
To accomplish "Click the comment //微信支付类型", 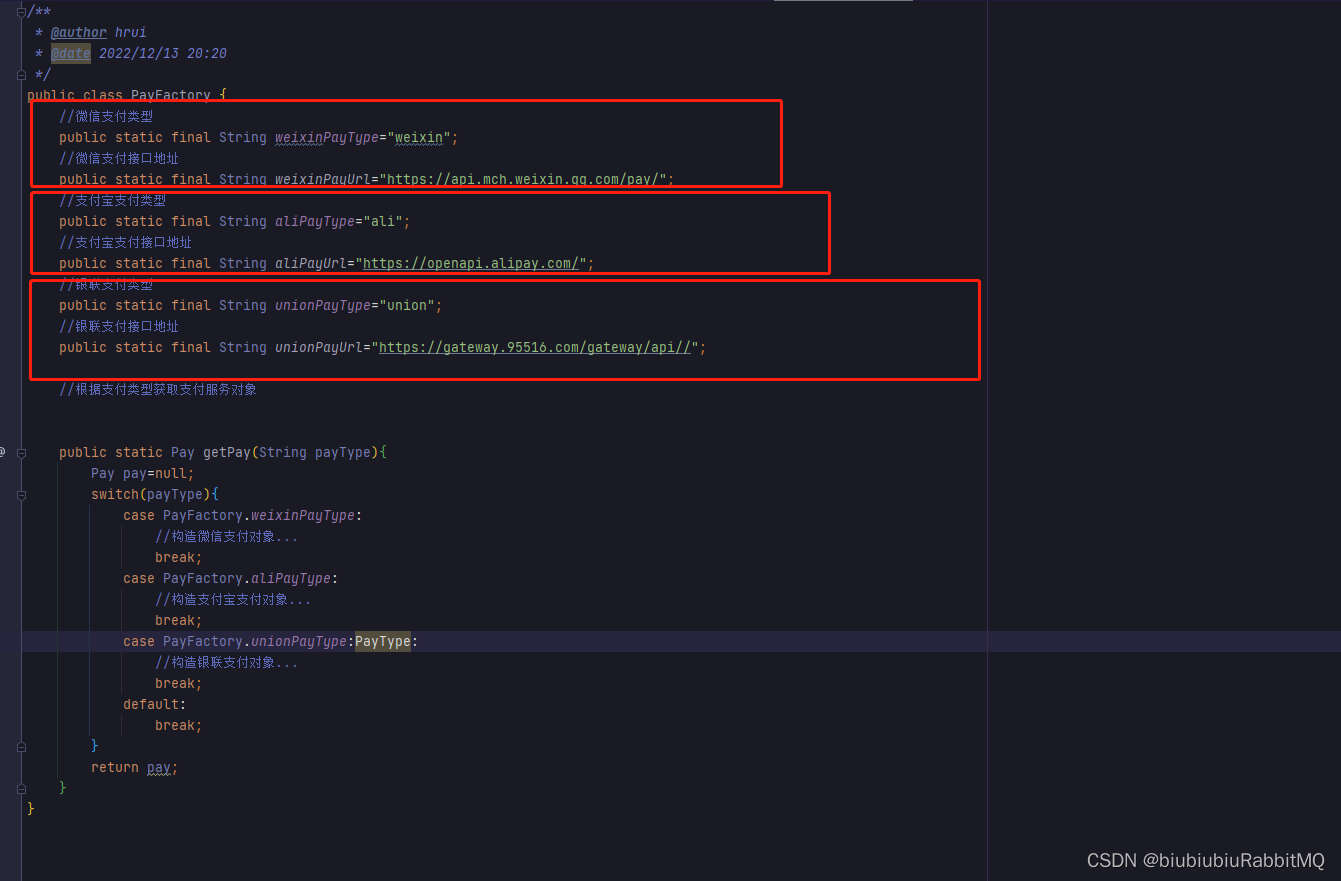I will (106, 117).
